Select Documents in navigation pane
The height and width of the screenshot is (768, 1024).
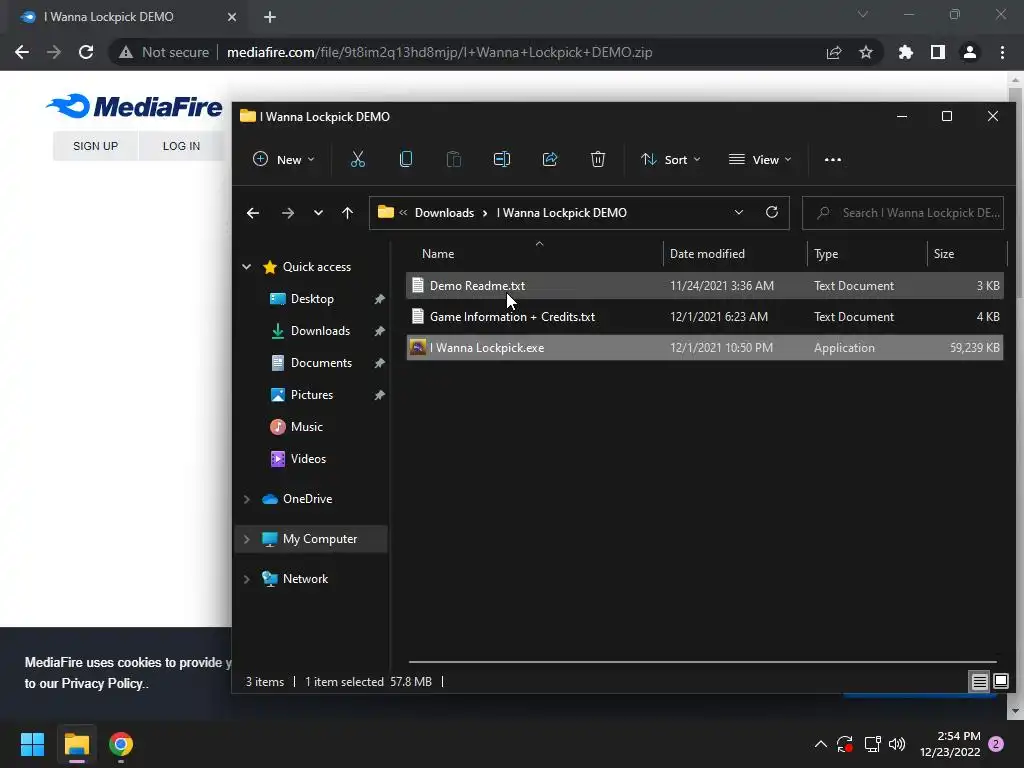(321, 362)
